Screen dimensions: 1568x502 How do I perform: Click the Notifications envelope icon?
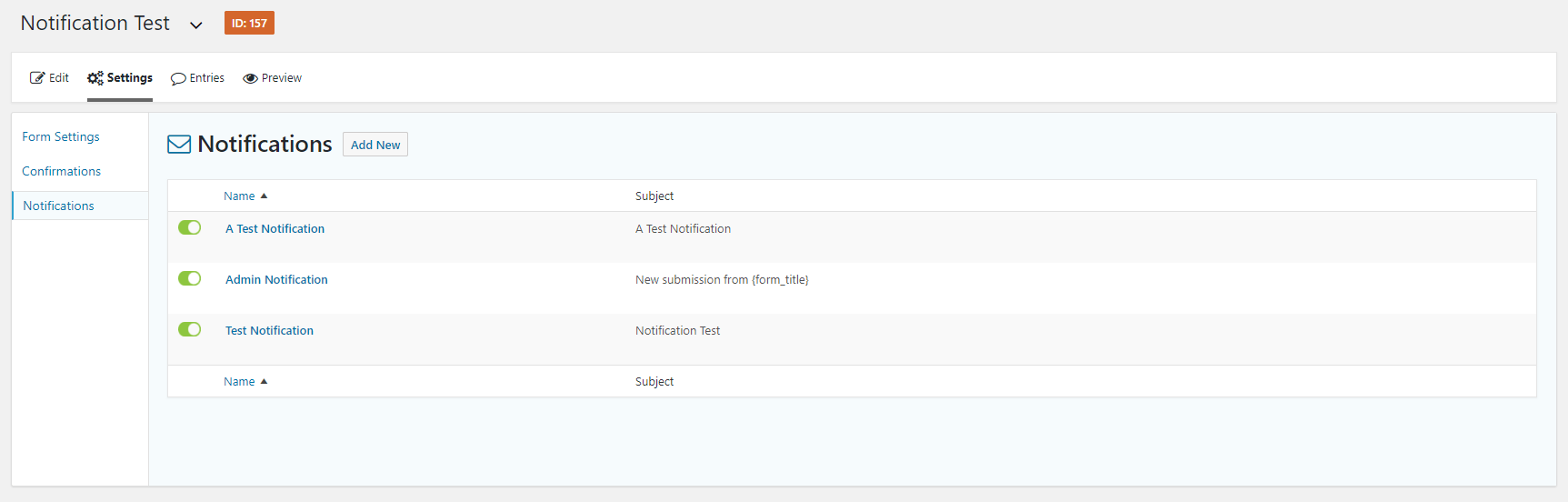click(x=179, y=145)
